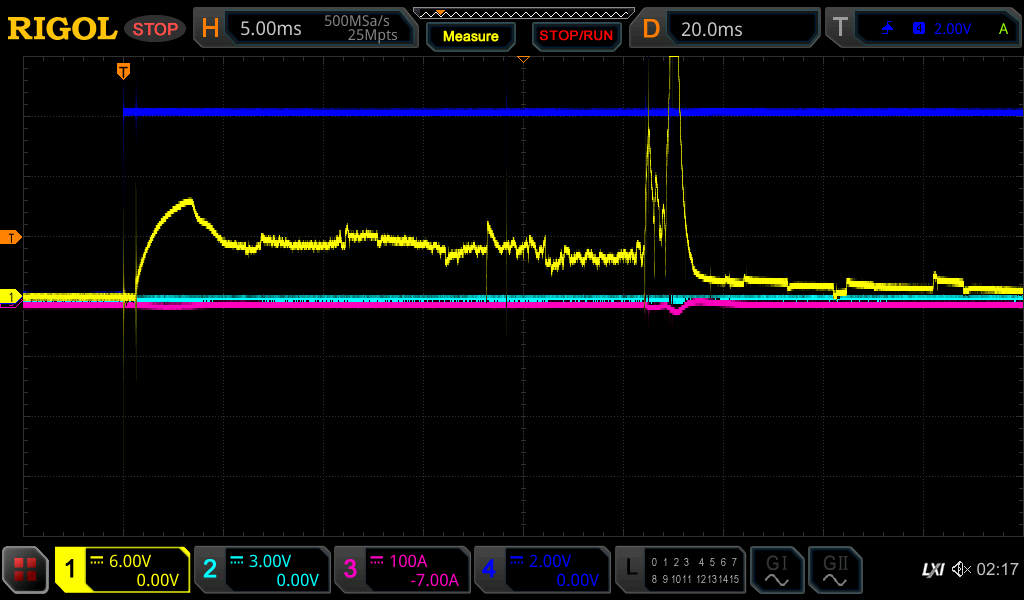Tap the mute speaker icon

pos(960,570)
